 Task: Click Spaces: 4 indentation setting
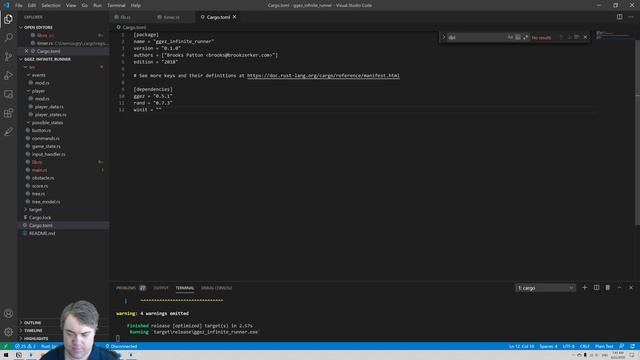click(x=548, y=346)
